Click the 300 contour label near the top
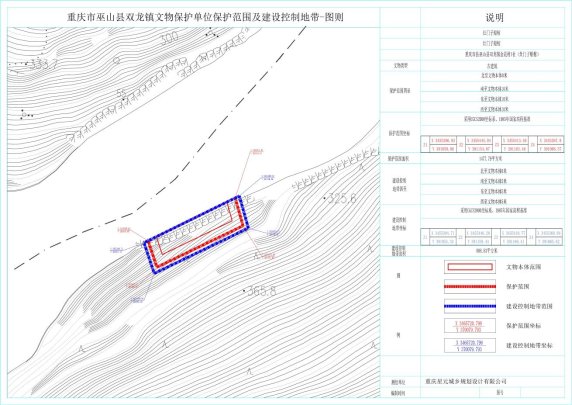This screenshot has height=405, width=572. [170, 38]
